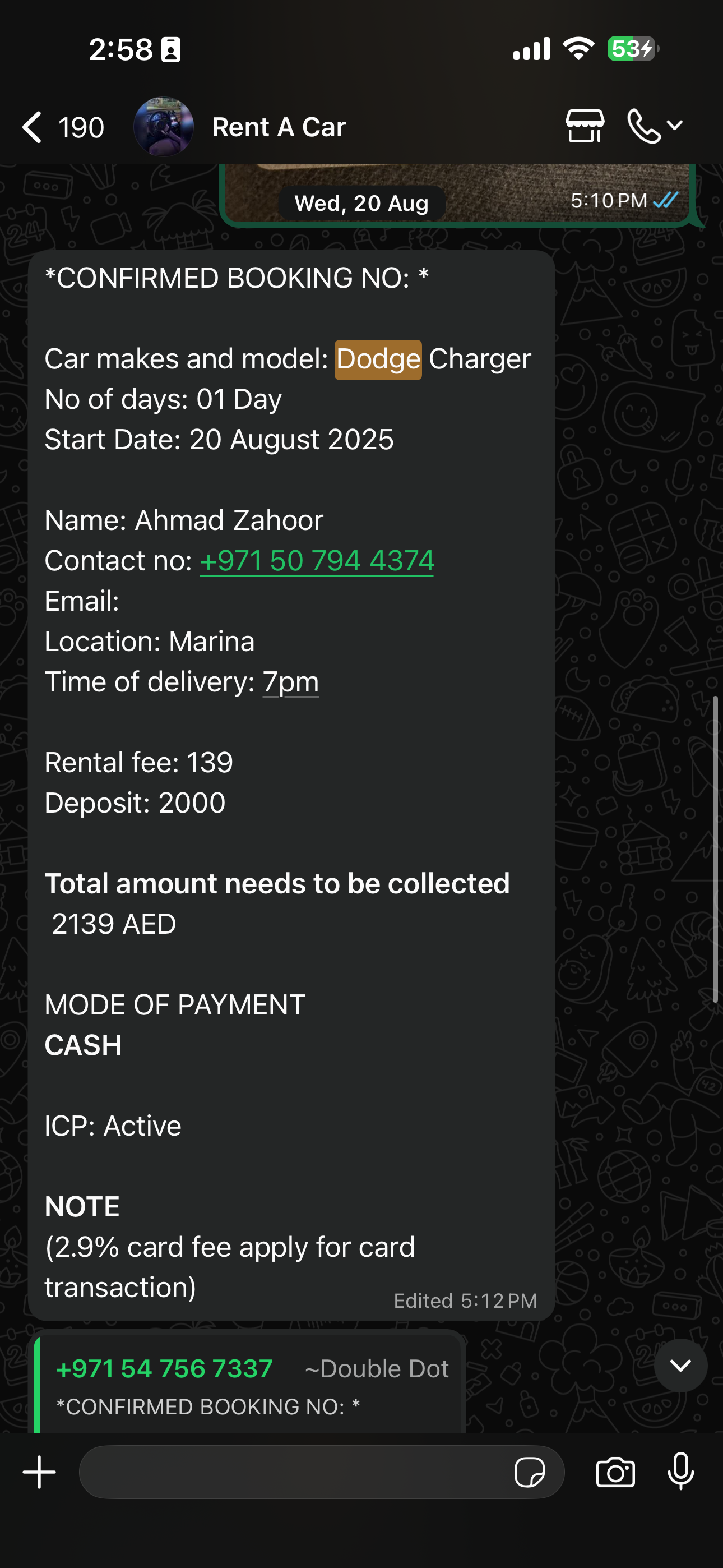Tap the +971 50 794 4374 link
This screenshot has height=1568, width=723.
click(x=317, y=561)
